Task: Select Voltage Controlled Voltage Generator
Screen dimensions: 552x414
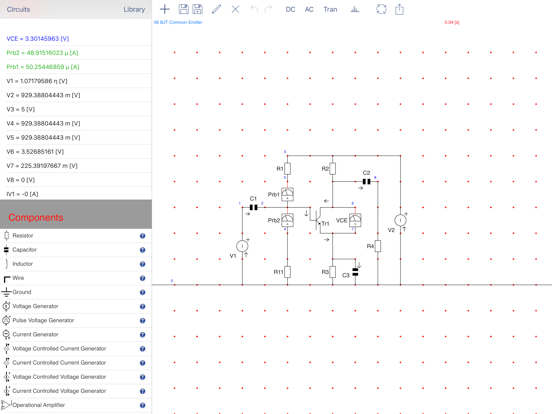Action: click(x=76, y=376)
